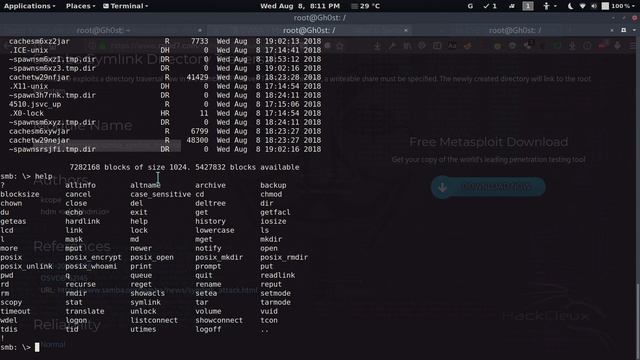Click the deltree command in help list
This screenshot has width=640, height=360.
click(210, 203)
